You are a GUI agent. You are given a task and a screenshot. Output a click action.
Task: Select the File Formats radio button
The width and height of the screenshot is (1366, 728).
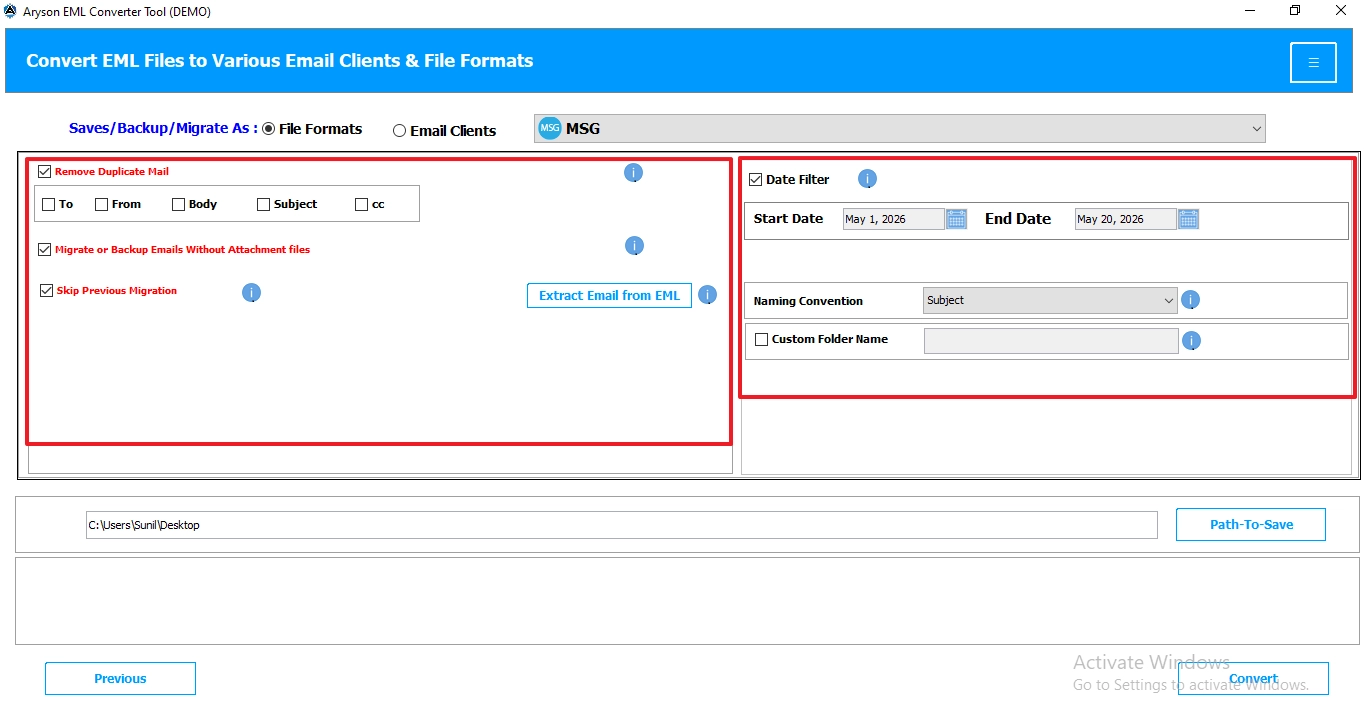click(x=268, y=129)
